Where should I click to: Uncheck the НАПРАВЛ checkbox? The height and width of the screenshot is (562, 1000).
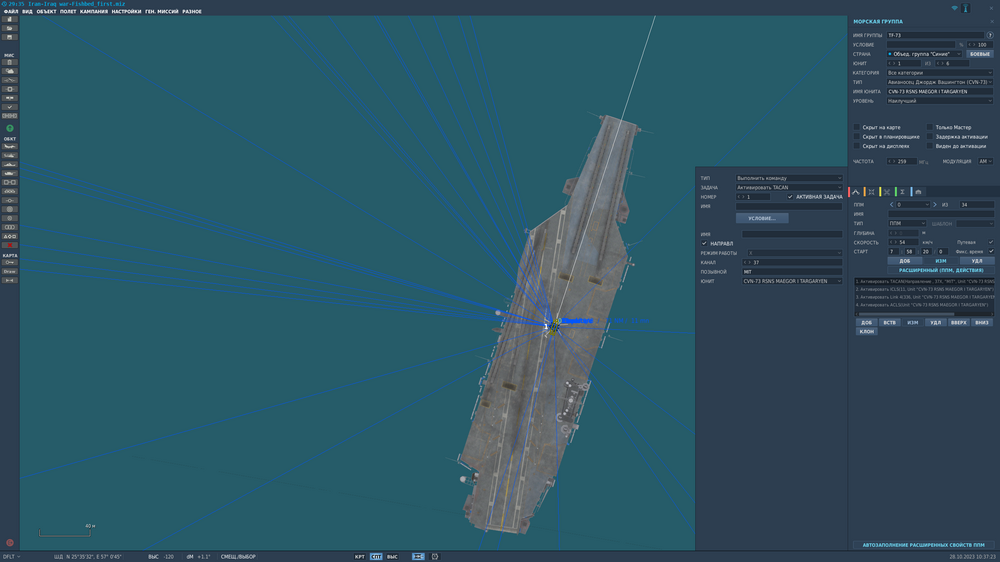(704, 244)
